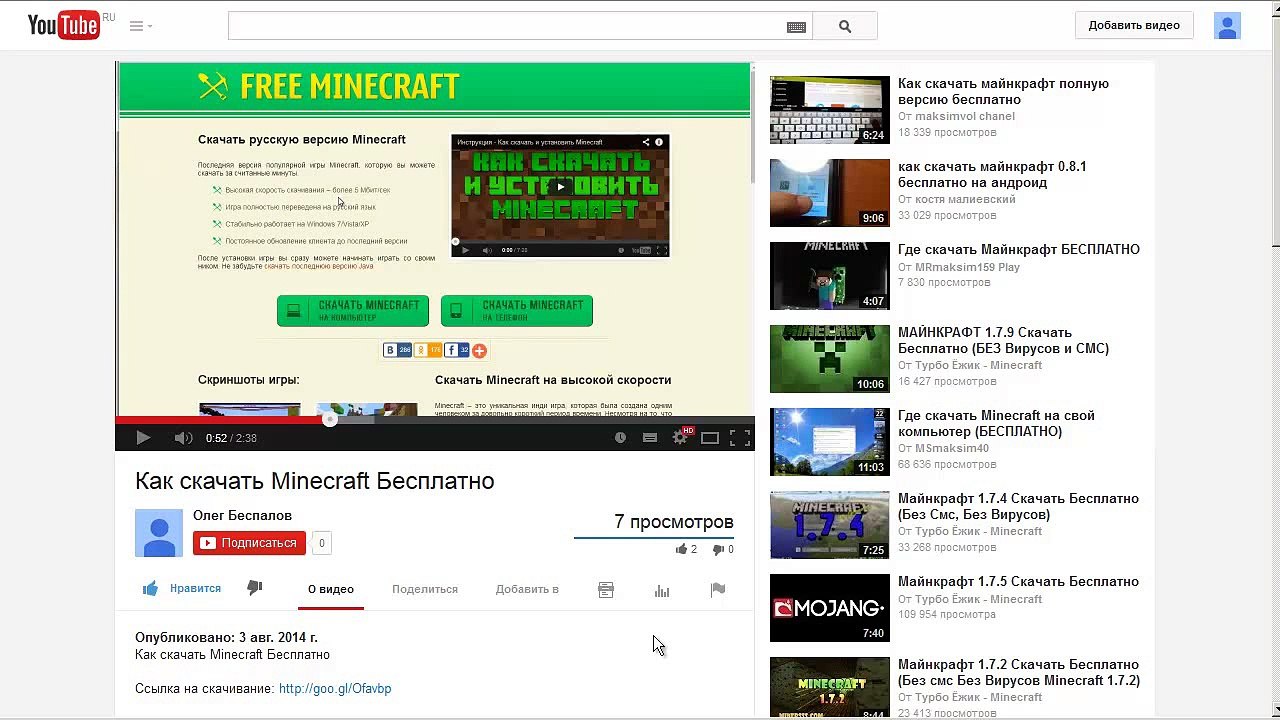Visit the maksimvol chanel channel

964,116
